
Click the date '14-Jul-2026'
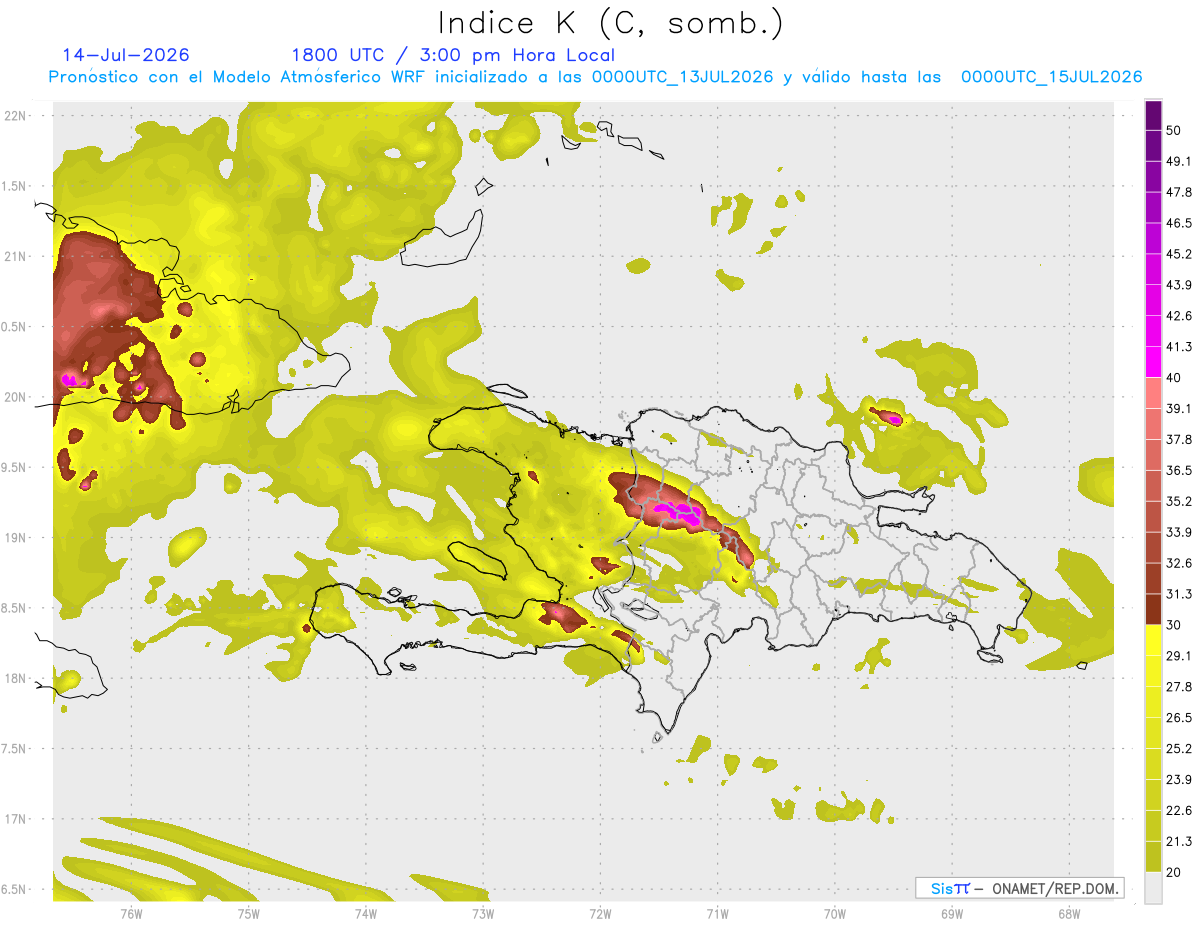[x=126, y=55]
